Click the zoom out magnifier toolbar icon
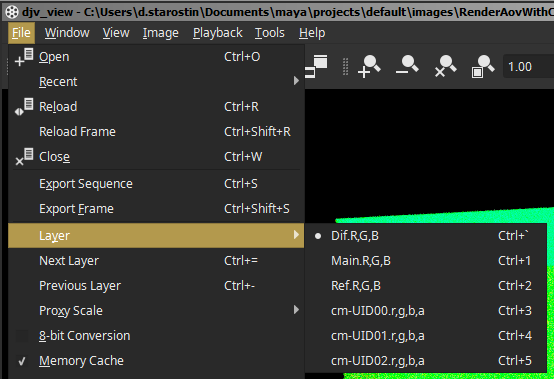The height and width of the screenshot is (379, 554). coord(407,65)
